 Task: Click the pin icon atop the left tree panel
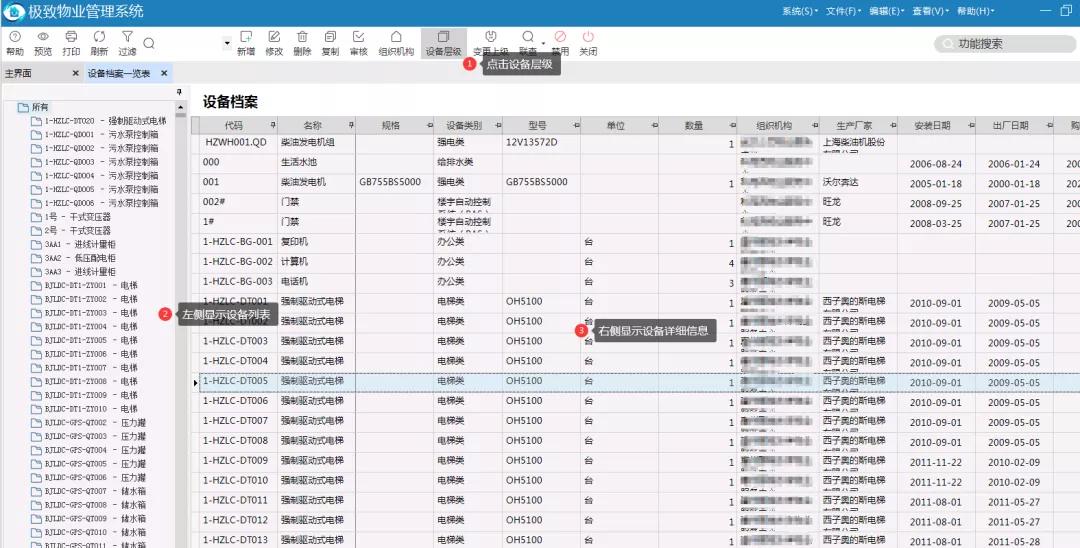(179, 92)
